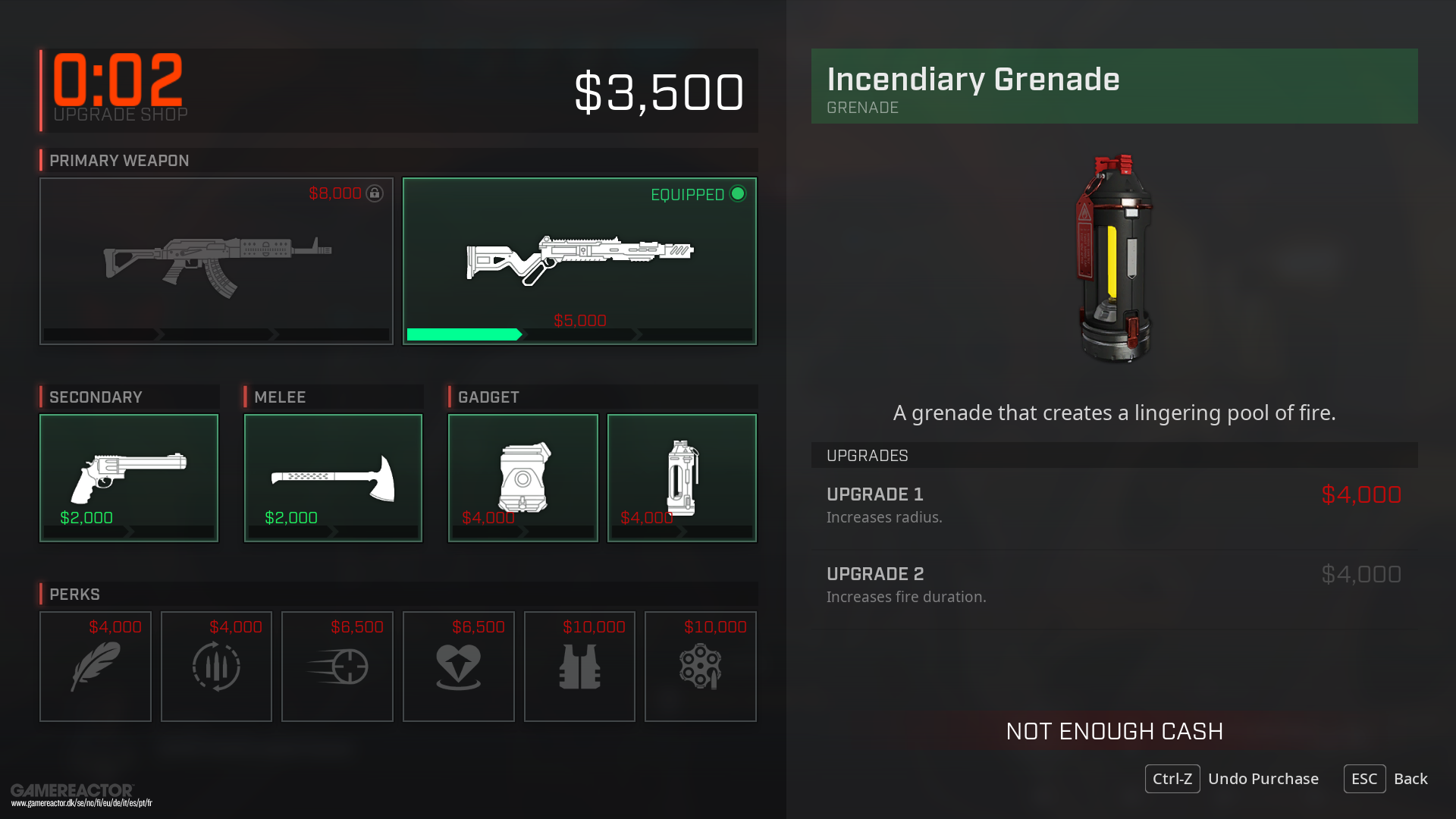Viewport: 1456px width, 819px height.
Task: Select the locked $8,000 assault rifle
Action: coord(216,261)
